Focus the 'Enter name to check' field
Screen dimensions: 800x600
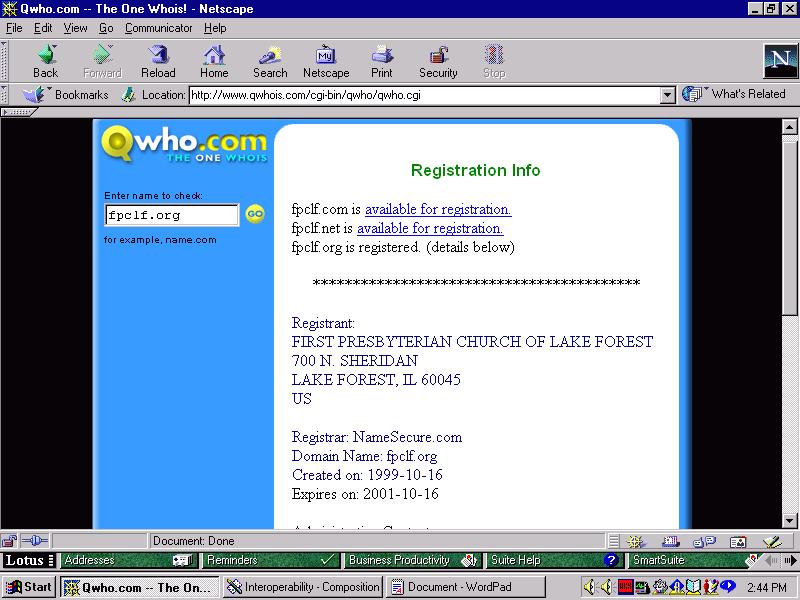[171, 215]
